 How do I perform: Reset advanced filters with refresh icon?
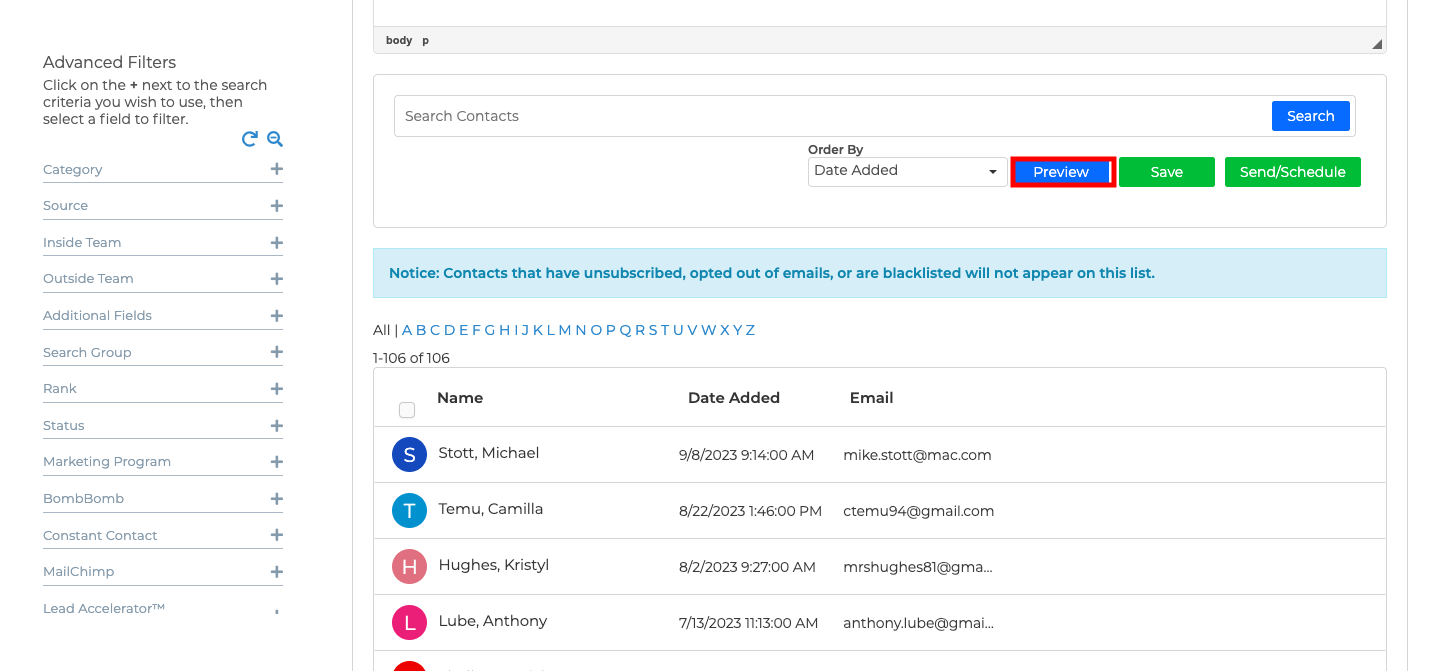click(250, 139)
